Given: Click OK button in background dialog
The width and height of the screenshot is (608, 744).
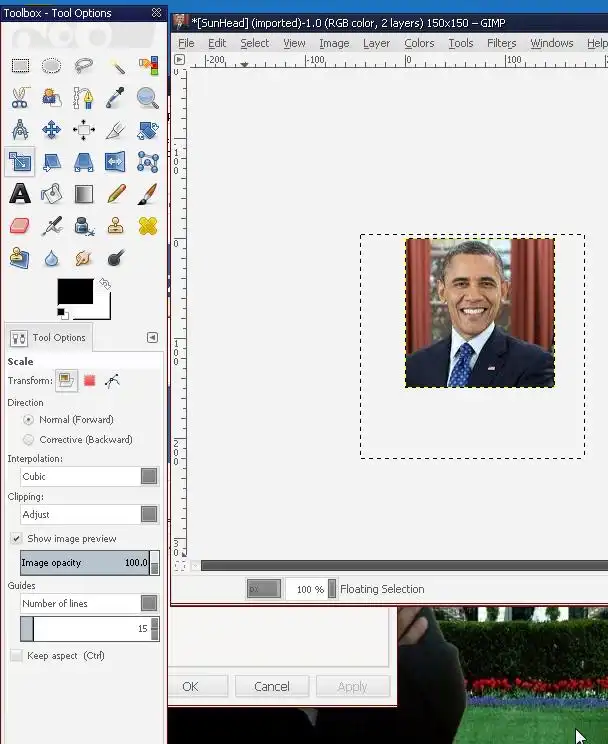Looking at the screenshot, I should click(x=191, y=687).
